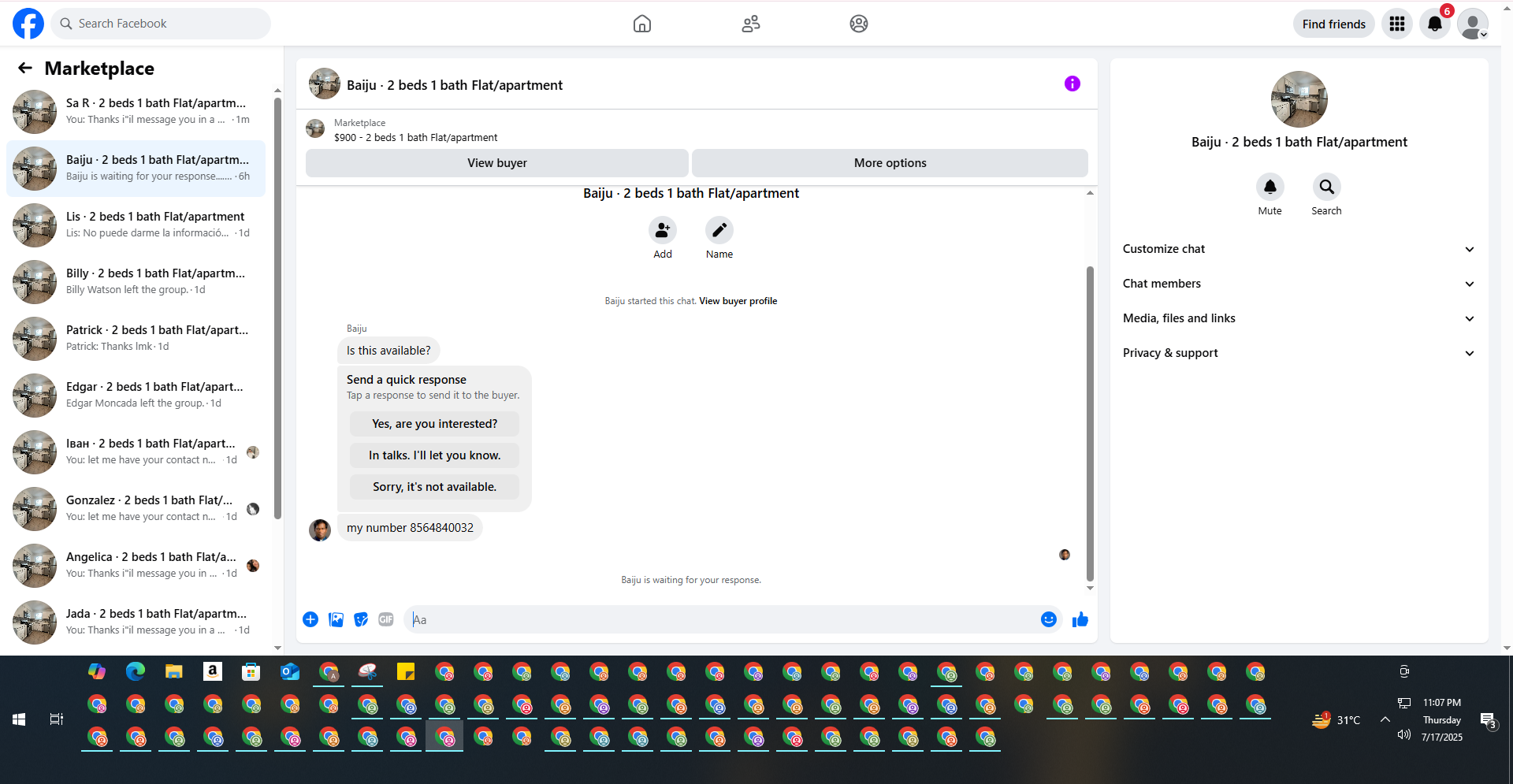Viewport: 1513px width, 784px height.
Task: Open the Facebook logo home link
Action: (28, 24)
